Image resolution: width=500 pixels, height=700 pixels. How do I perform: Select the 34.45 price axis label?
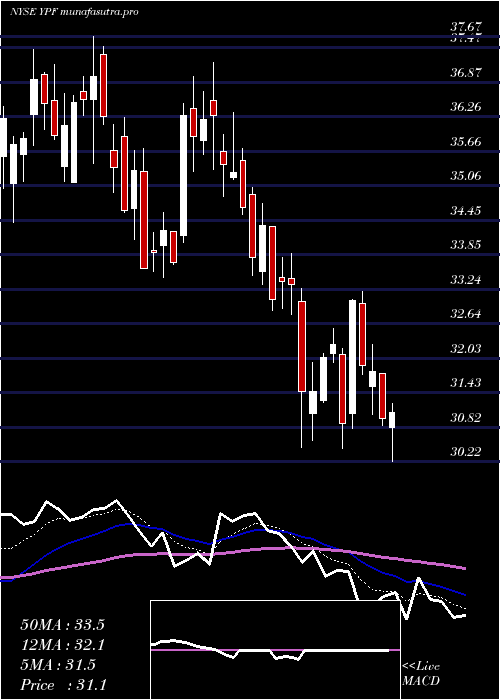pos(467,210)
